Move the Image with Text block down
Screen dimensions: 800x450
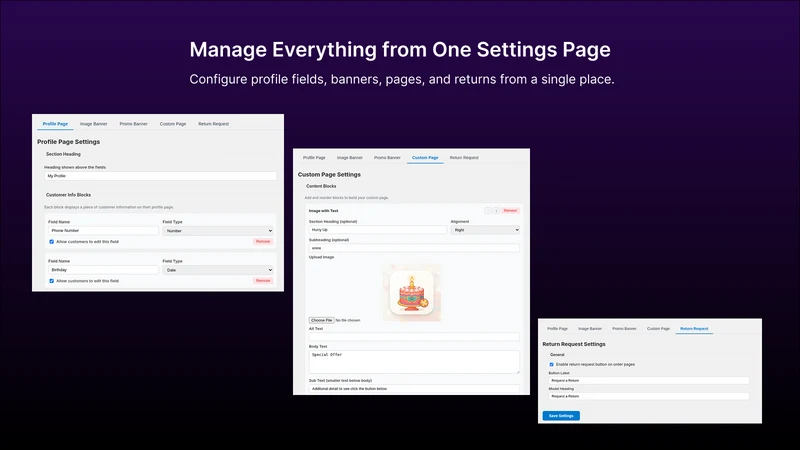[x=496, y=210]
